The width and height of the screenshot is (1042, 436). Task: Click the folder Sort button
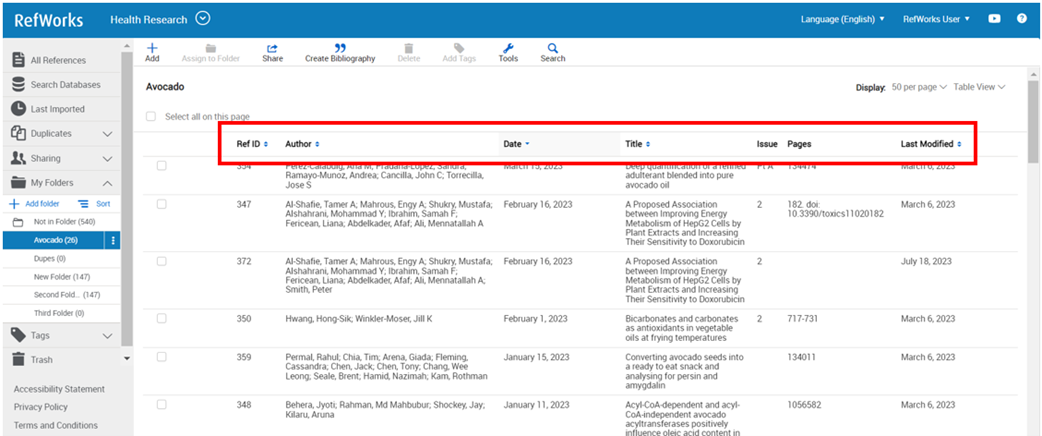94,204
